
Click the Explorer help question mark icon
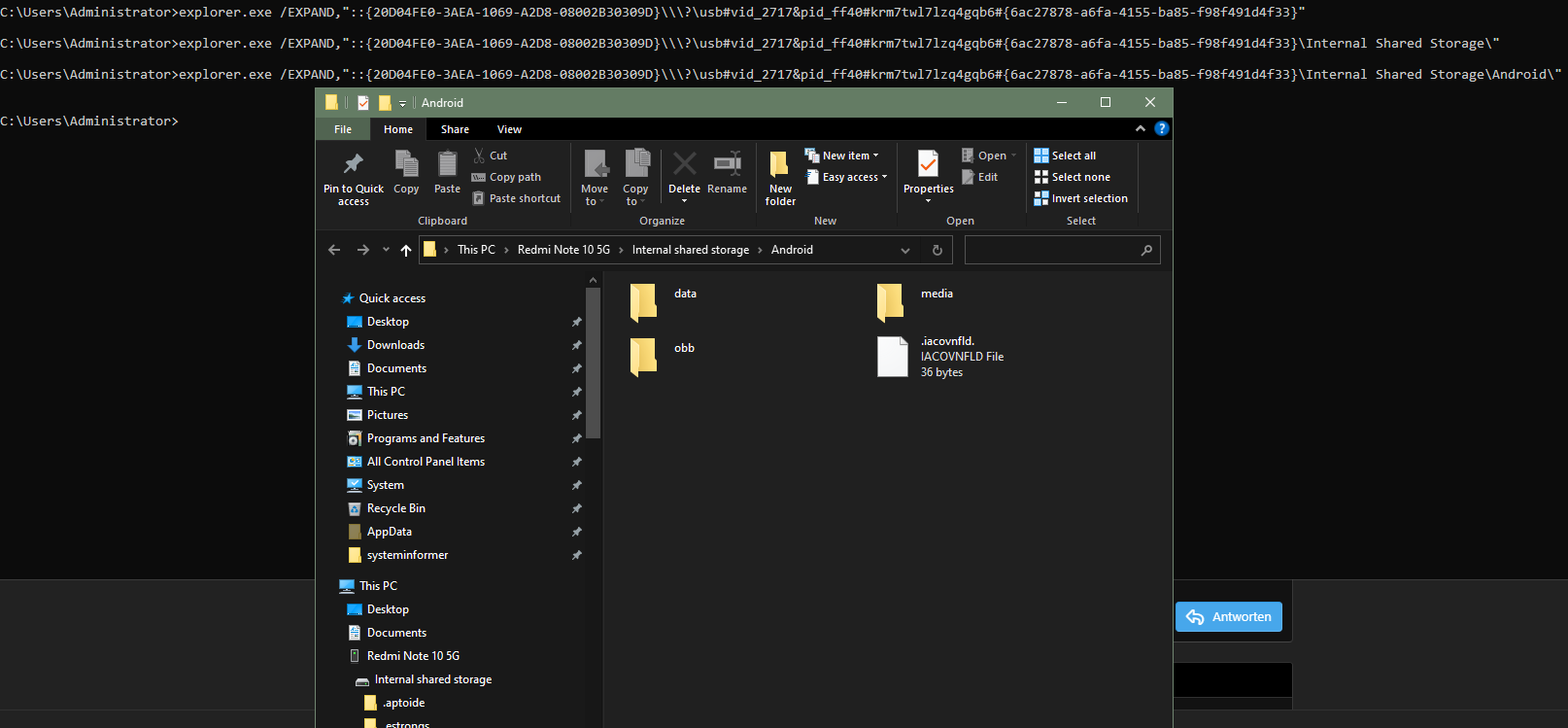click(1161, 128)
